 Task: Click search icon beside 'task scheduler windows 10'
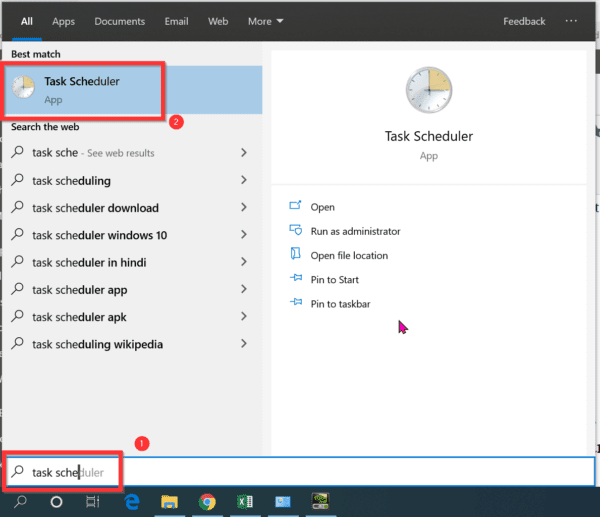tap(17, 234)
